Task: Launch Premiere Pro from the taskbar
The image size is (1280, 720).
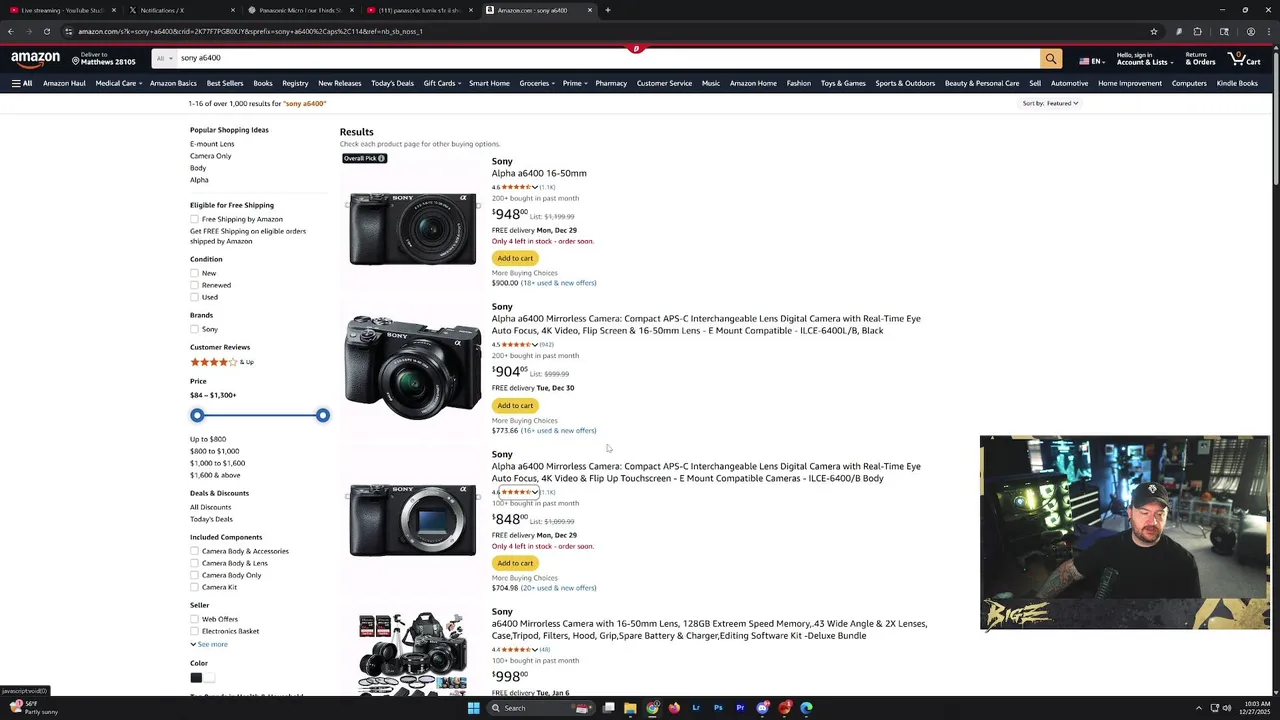Action: [740, 708]
